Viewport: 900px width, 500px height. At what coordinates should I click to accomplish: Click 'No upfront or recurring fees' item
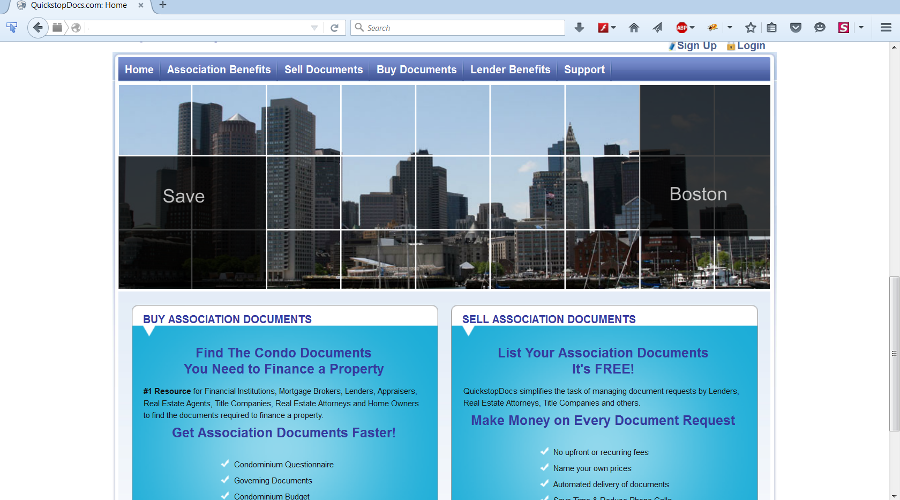[x=600, y=452]
